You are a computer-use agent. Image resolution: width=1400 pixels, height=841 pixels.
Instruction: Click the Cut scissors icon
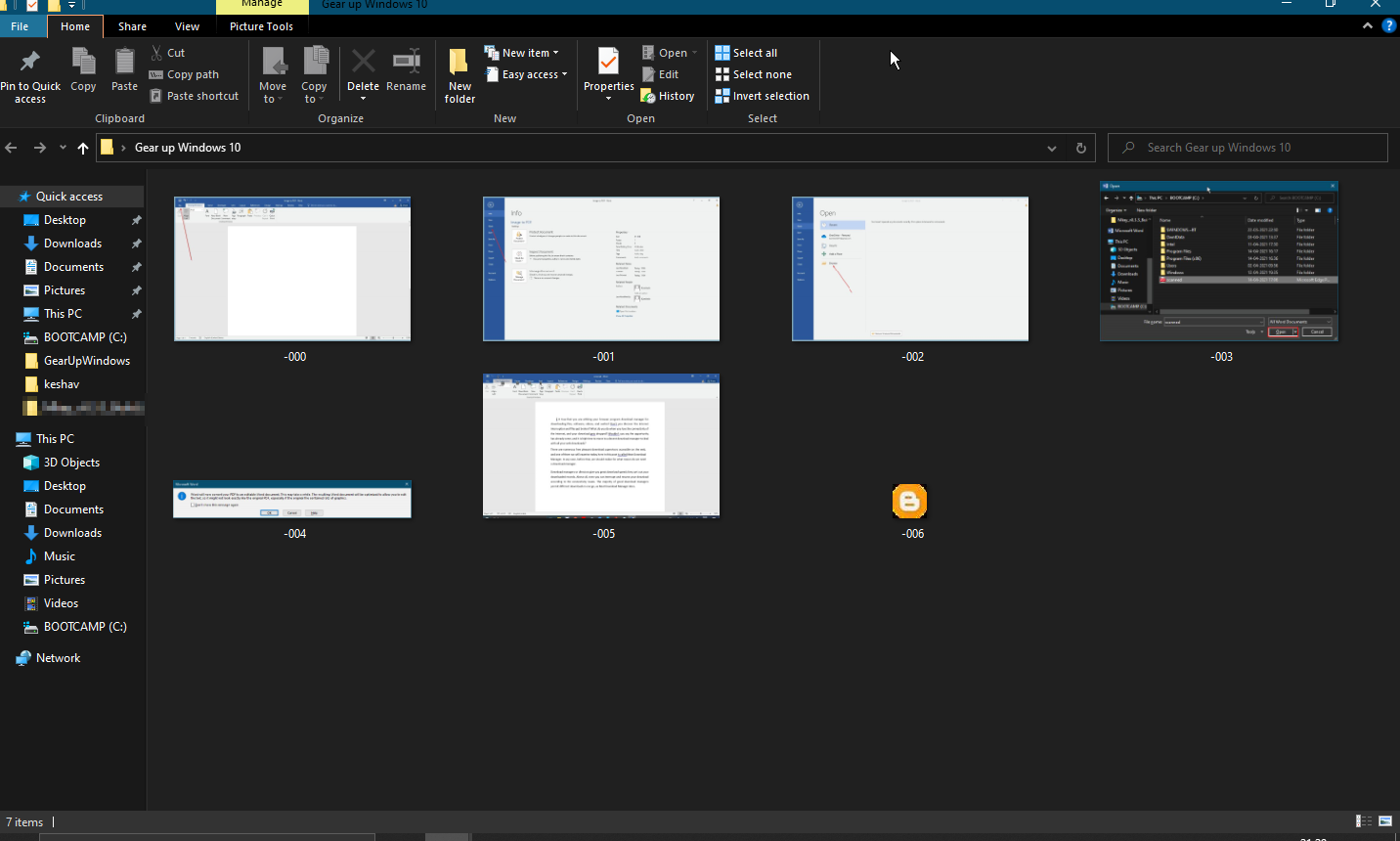[x=156, y=53]
